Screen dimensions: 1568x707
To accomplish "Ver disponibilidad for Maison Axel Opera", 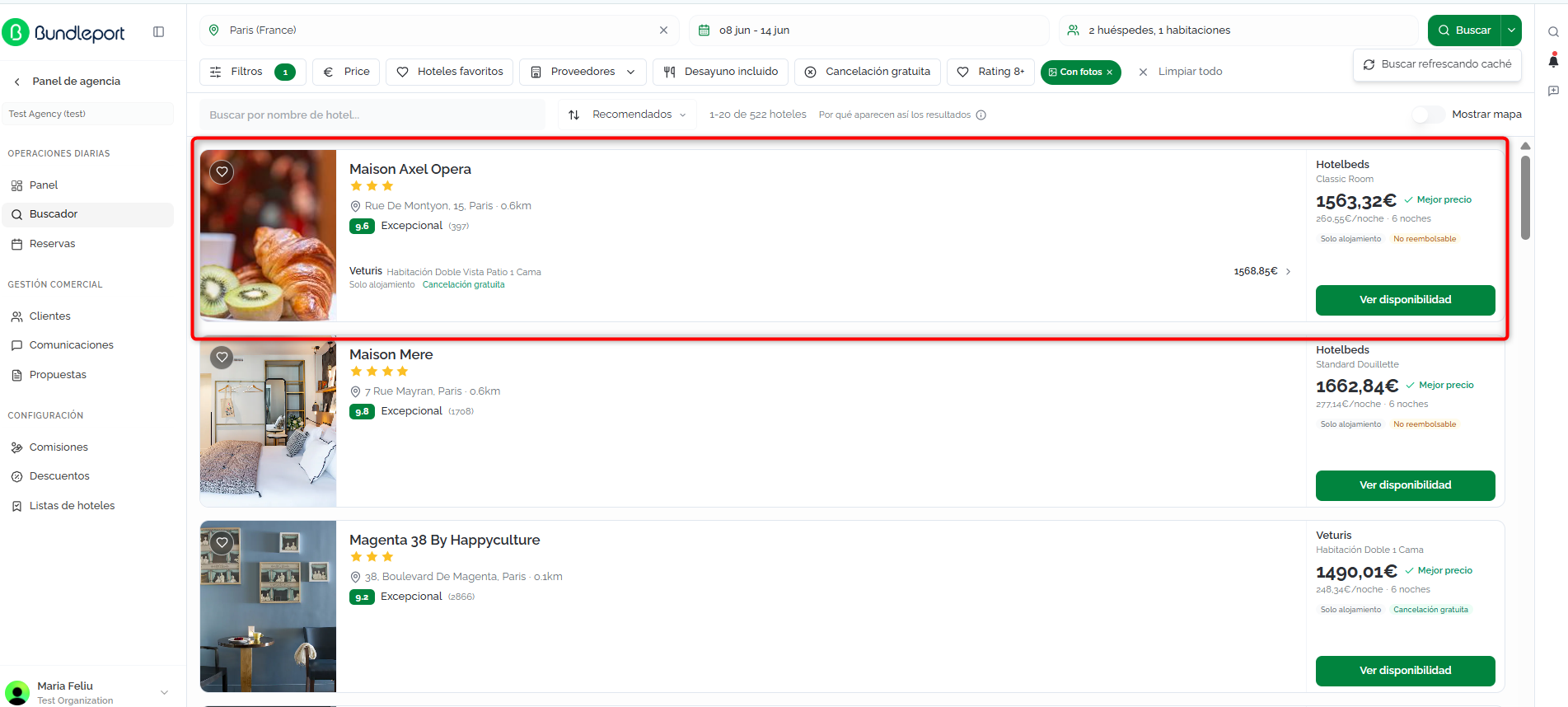I will point(1405,300).
